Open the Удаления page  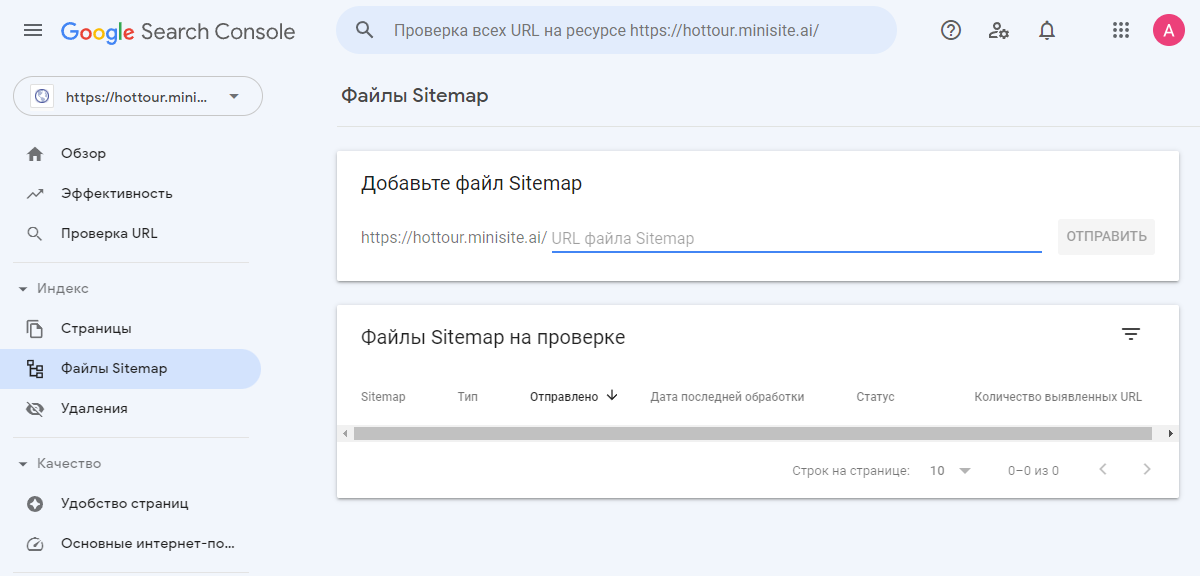coord(94,408)
